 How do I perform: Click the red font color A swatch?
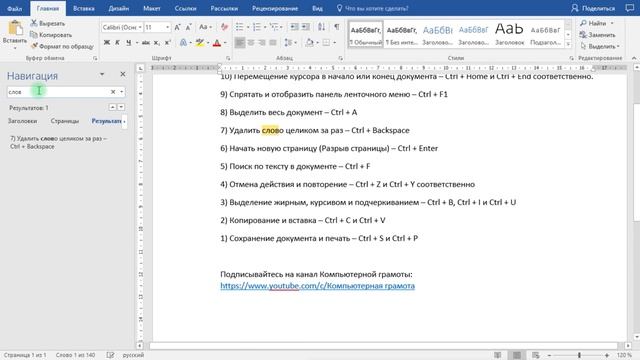(x=217, y=42)
